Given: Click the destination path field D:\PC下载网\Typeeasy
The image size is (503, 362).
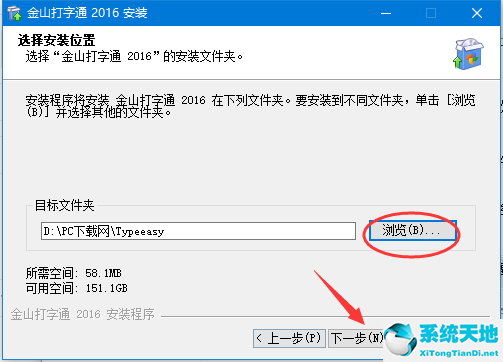Looking at the screenshot, I should pyautogui.click(x=198, y=231).
